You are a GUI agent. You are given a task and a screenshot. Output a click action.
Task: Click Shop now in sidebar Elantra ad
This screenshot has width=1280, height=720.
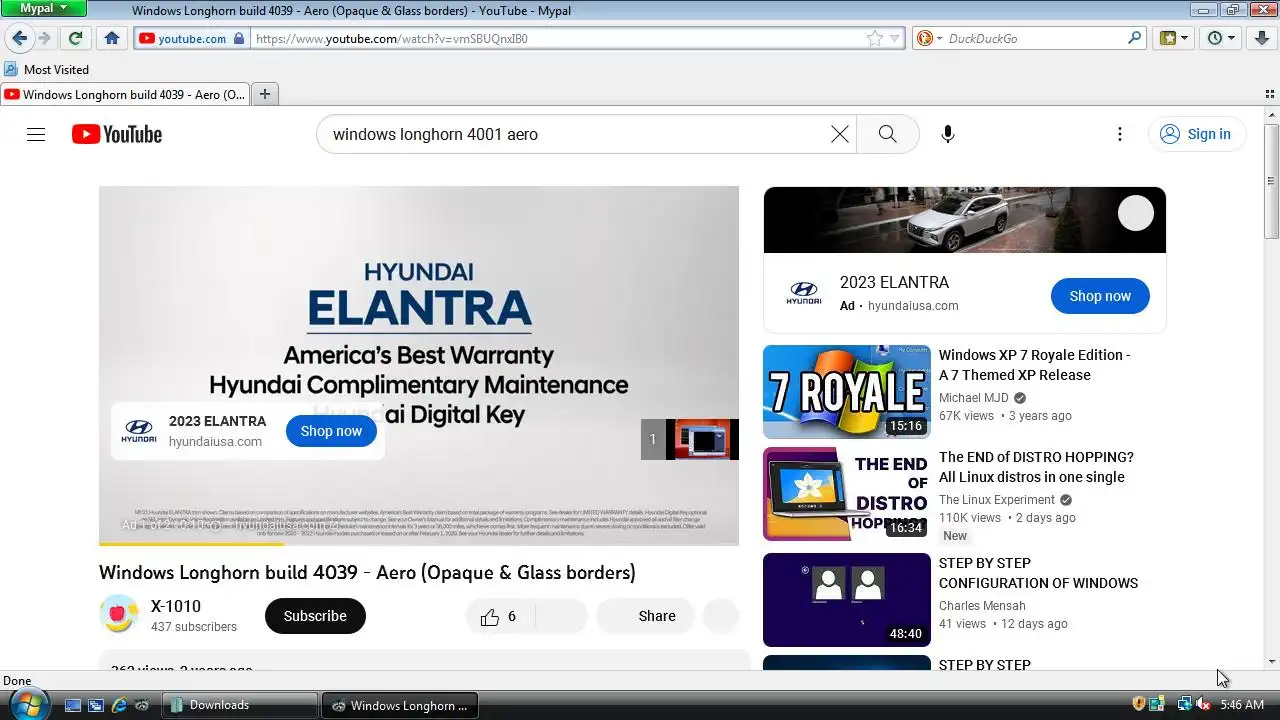[1100, 296]
